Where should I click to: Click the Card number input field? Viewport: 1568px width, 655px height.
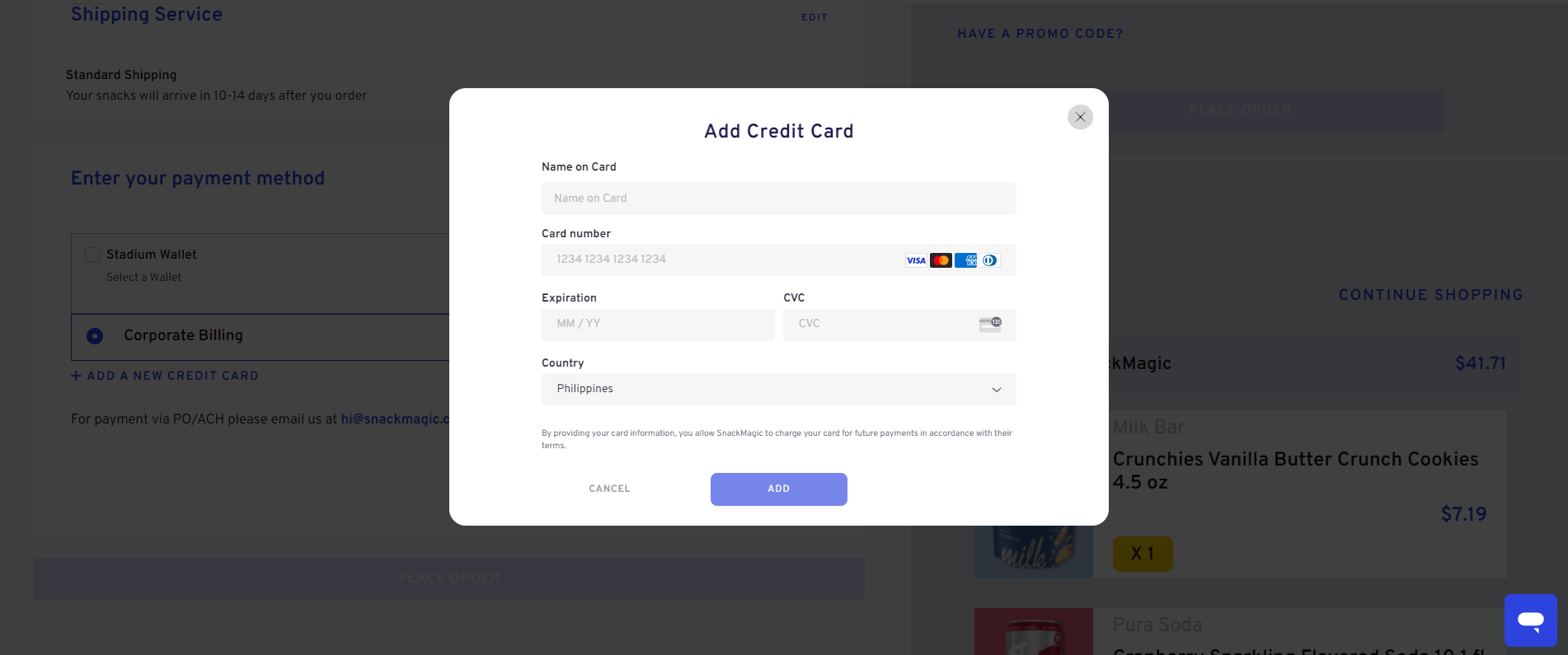(x=778, y=260)
